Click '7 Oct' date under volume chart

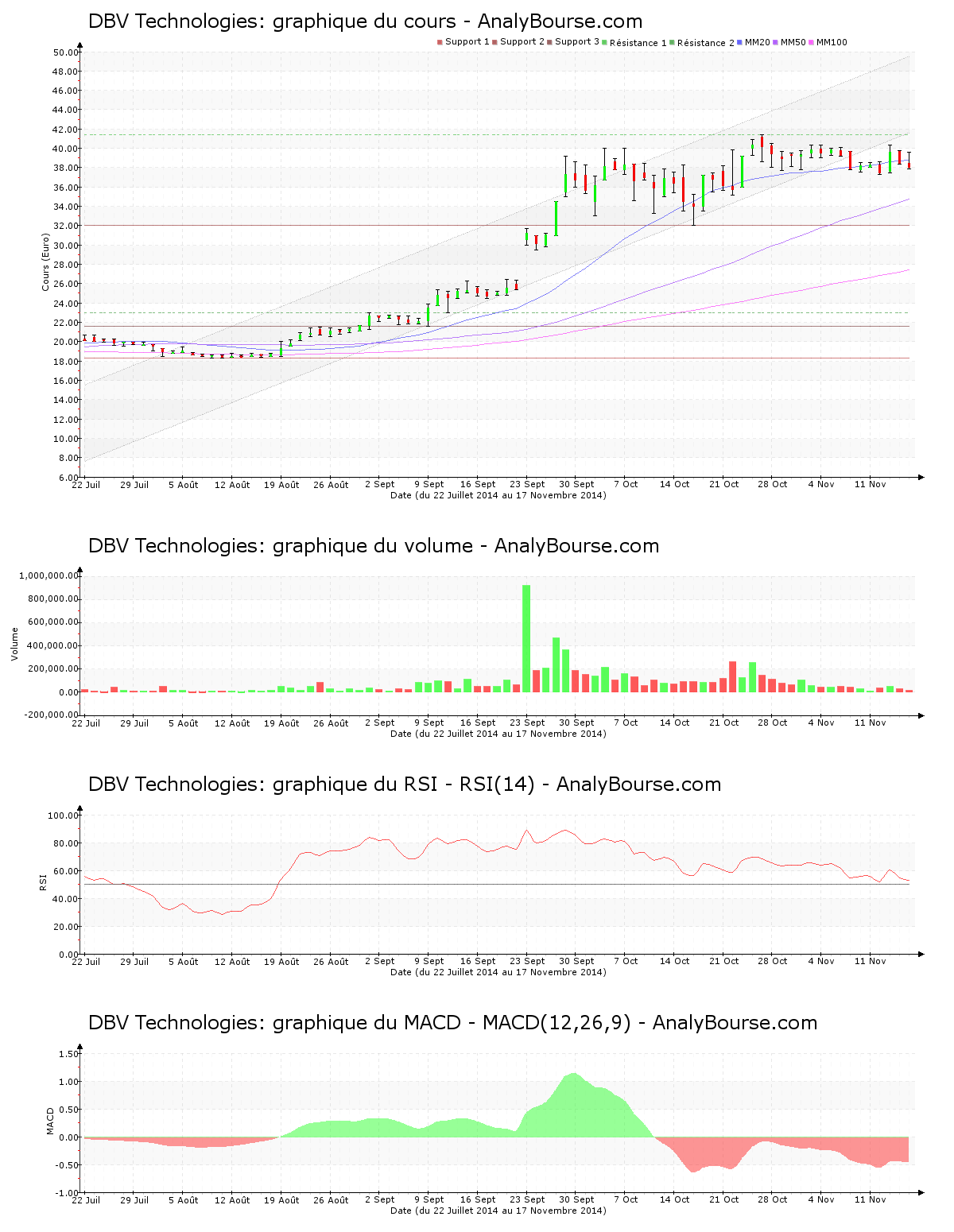(626, 723)
